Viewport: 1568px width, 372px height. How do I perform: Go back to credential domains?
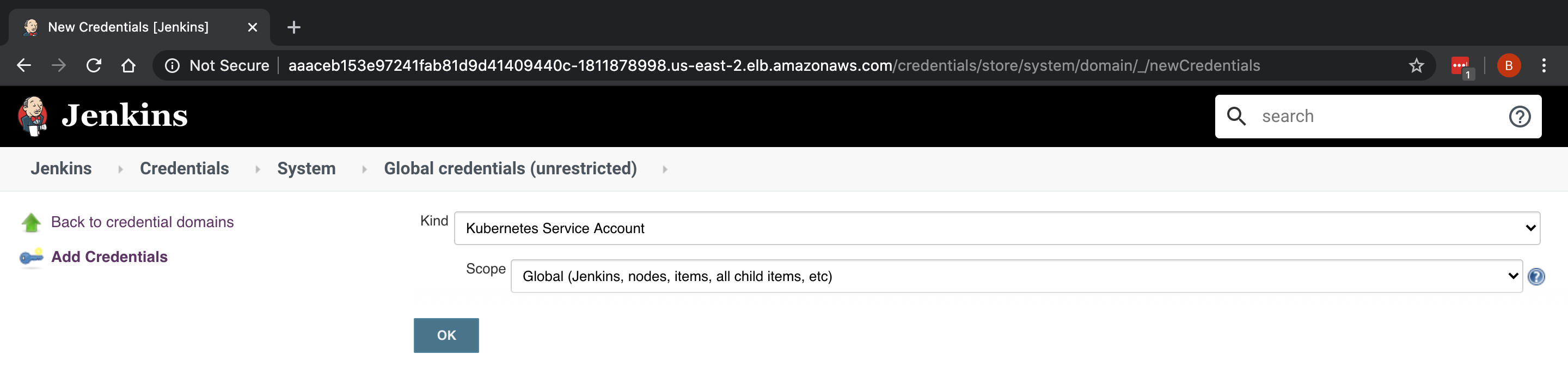pyautogui.click(x=142, y=222)
